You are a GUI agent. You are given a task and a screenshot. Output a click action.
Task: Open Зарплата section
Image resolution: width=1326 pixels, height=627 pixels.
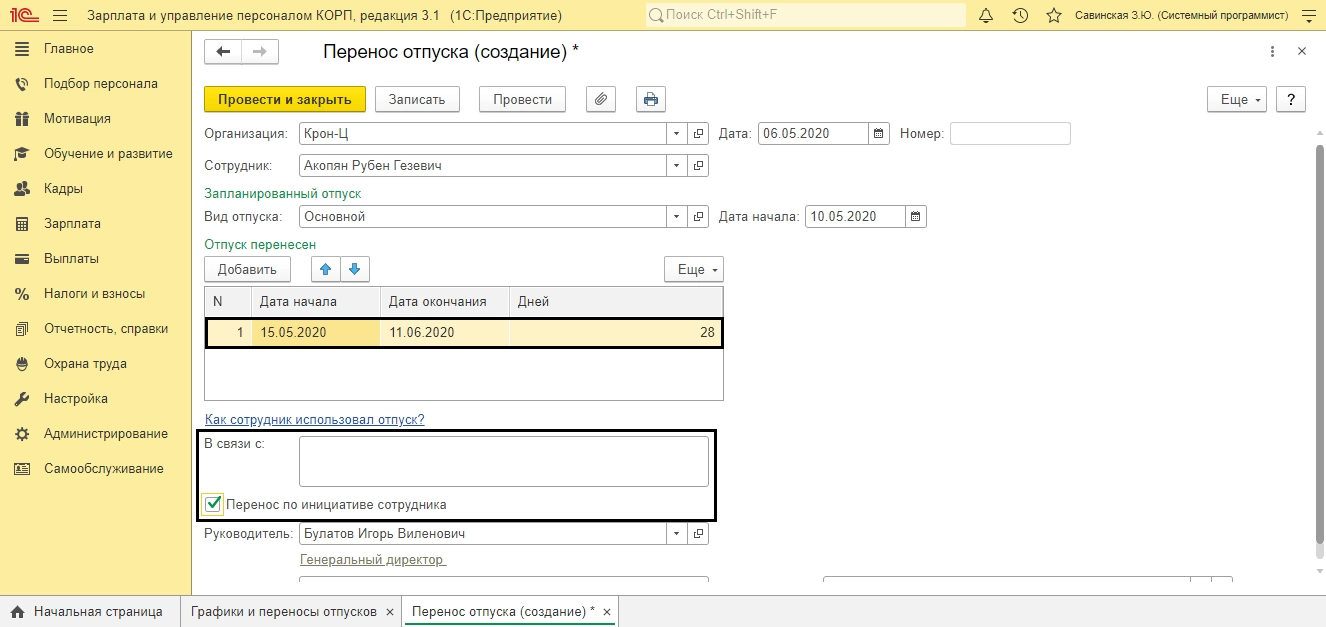72,224
